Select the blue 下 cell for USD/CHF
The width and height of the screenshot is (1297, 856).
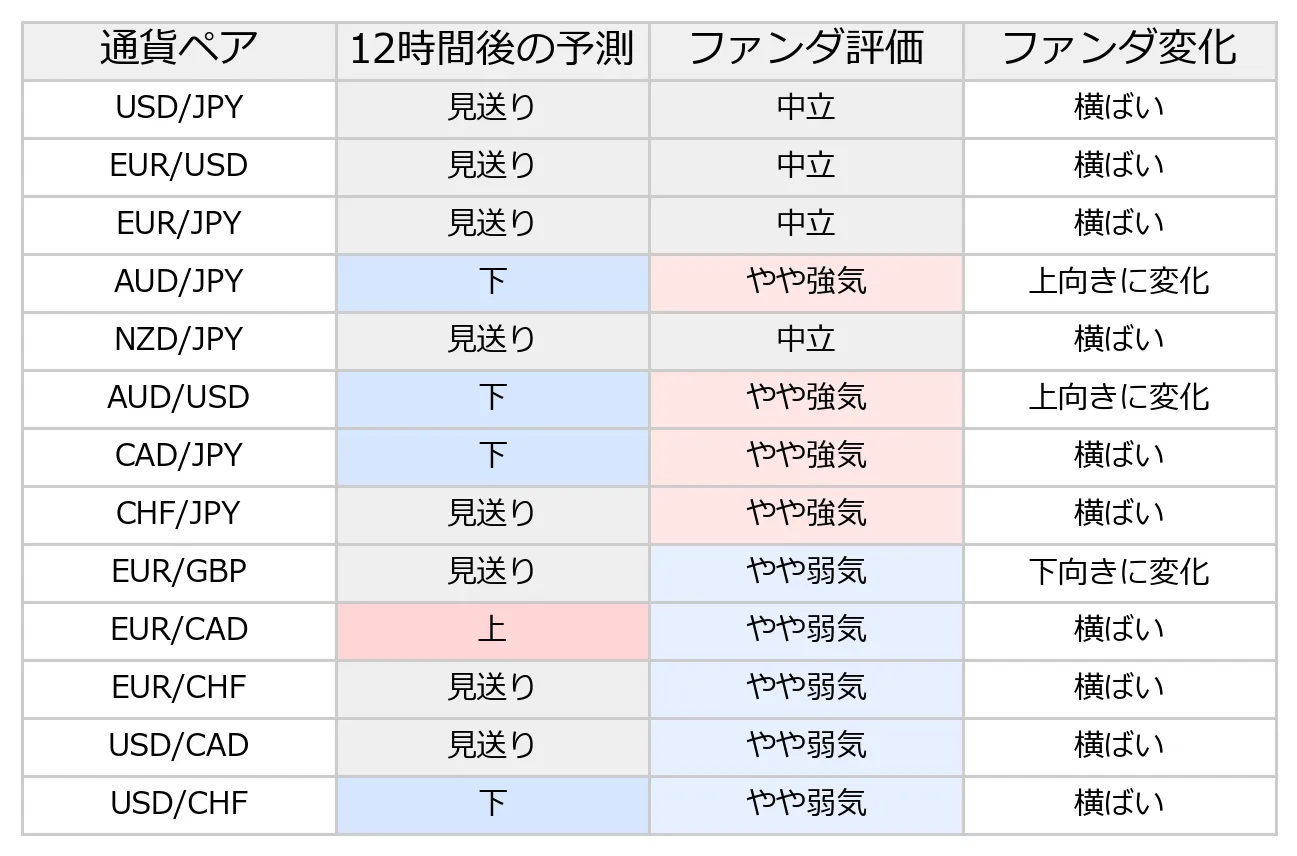492,803
